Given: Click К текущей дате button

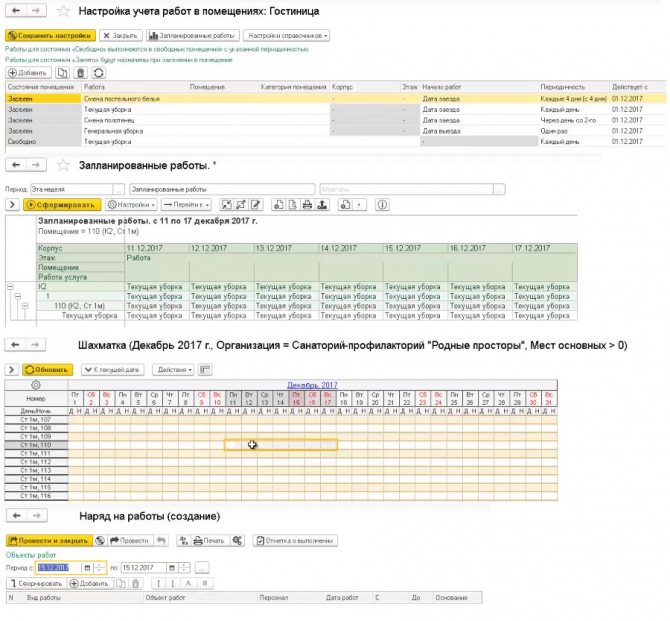Looking at the screenshot, I should tap(112, 370).
